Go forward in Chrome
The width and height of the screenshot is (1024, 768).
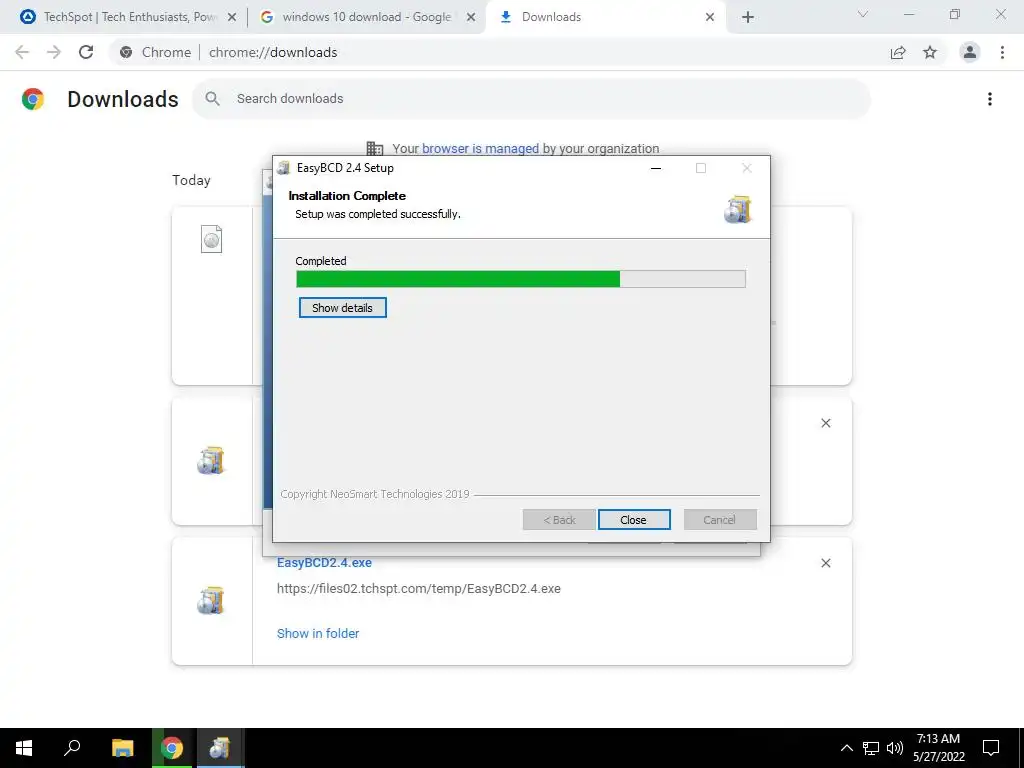(x=54, y=52)
